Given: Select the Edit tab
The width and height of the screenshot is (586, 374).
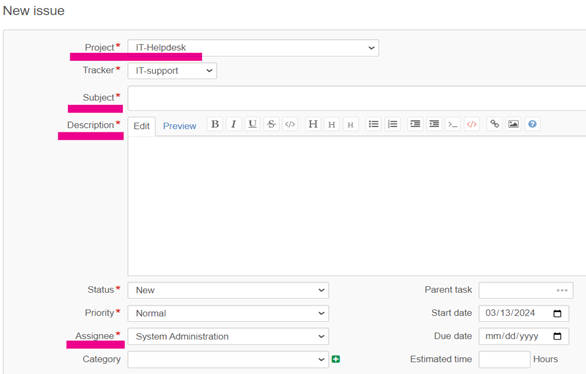Looking at the screenshot, I should 142,126.
